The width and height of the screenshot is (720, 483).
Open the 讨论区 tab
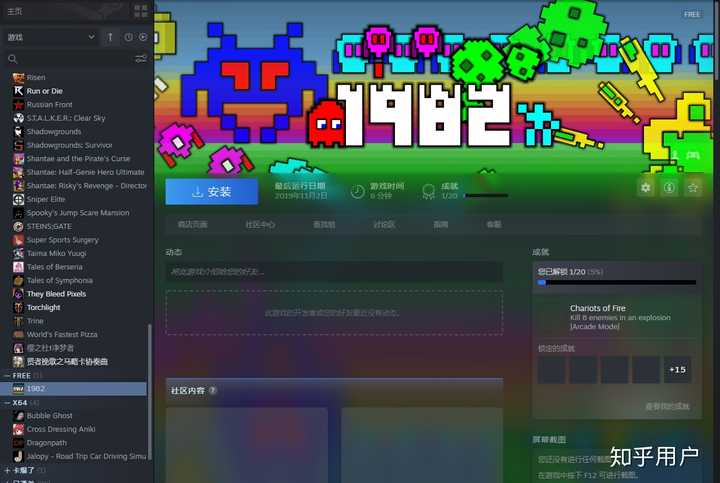[384, 225]
